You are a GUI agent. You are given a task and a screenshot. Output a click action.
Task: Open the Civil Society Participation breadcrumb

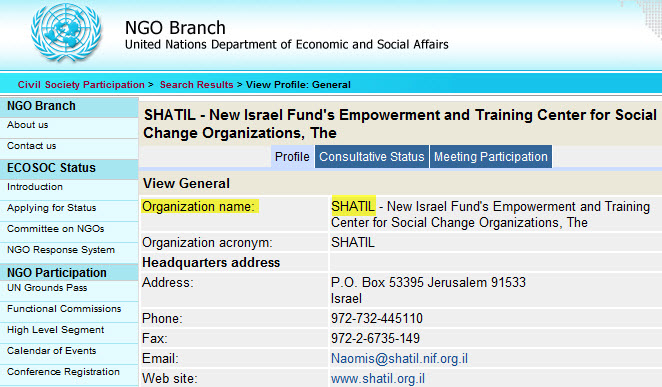pos(81,85)
